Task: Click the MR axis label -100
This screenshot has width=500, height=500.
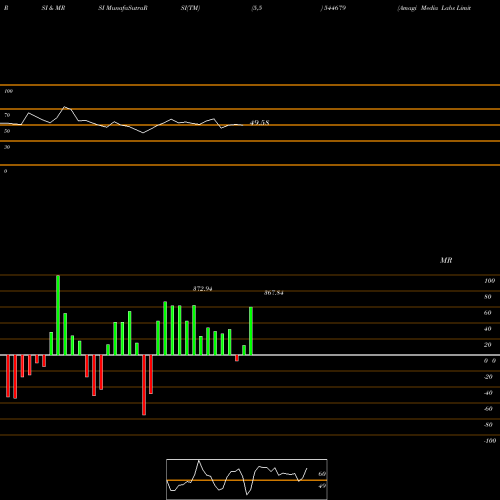Action: (x=490, y=441)
